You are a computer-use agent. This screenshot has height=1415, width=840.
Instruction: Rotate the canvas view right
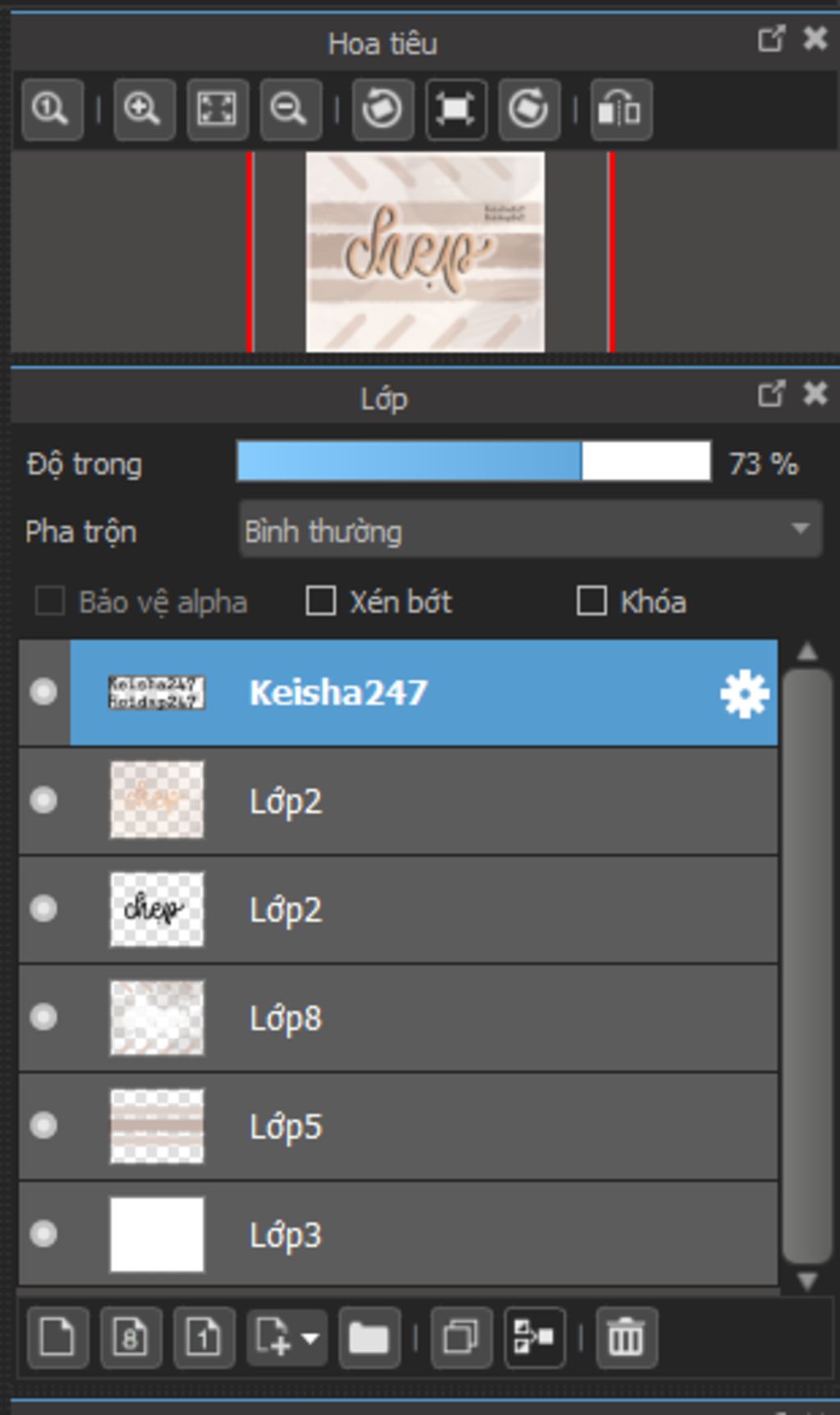(528, 109)
